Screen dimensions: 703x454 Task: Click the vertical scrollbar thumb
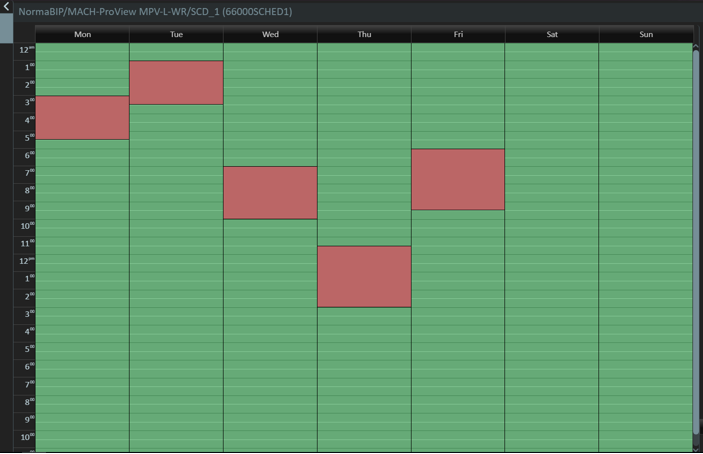pos(697,240)
